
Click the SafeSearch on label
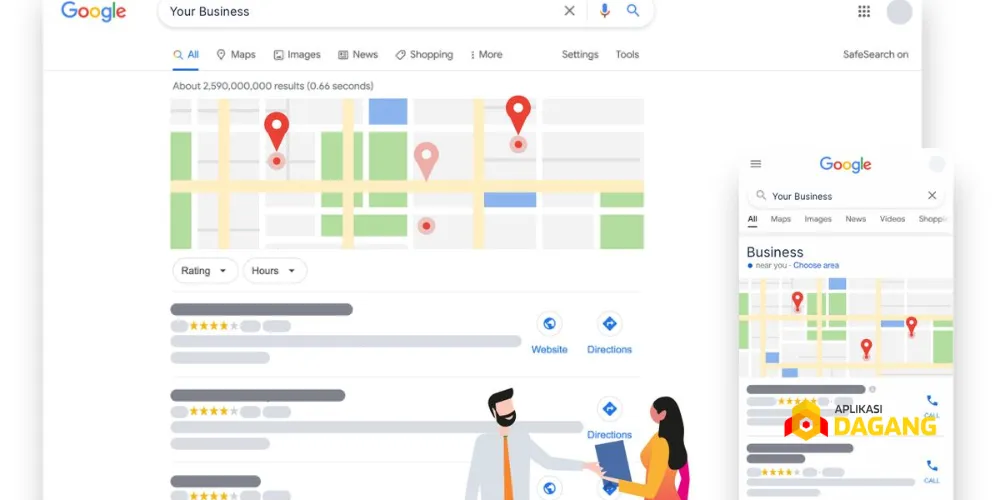876,55
